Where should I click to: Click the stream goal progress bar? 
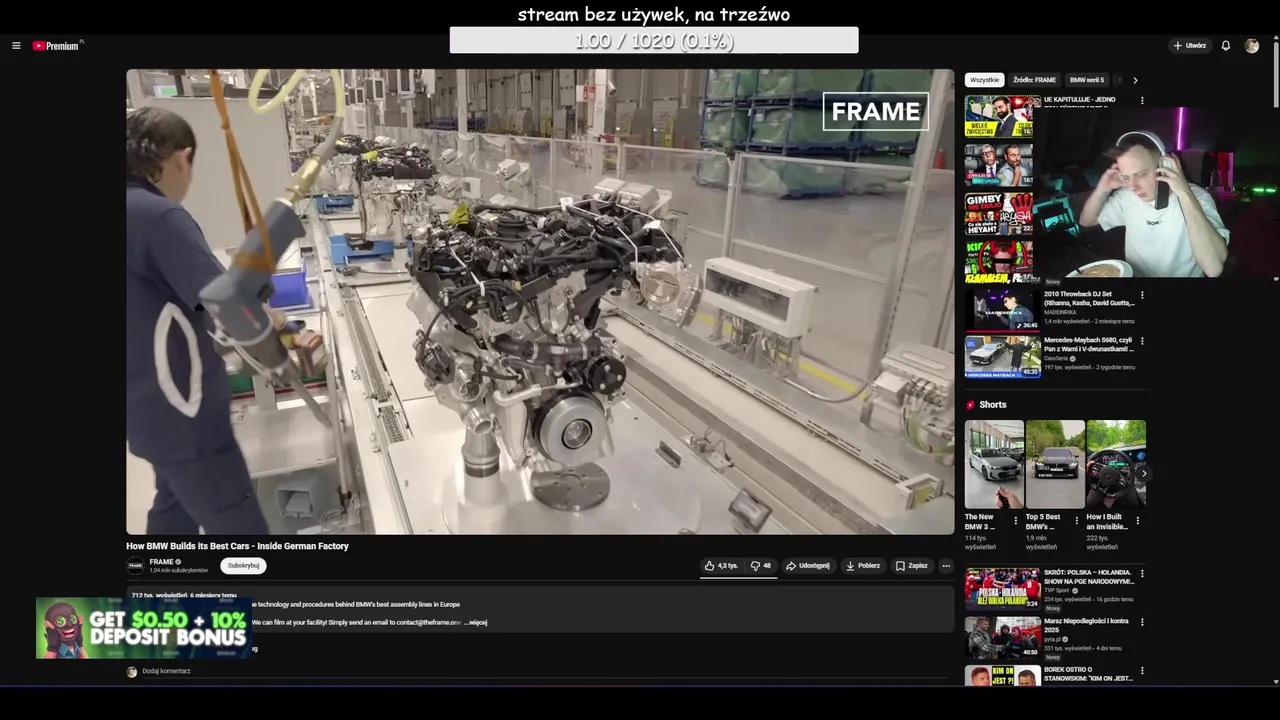(654, 40)
